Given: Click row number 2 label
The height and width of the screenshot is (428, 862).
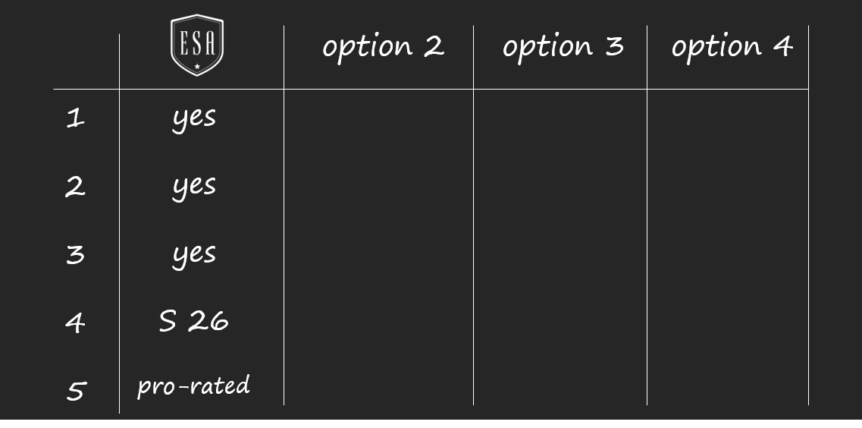Looking at the screenshot, I should click(x=75, y=187).
